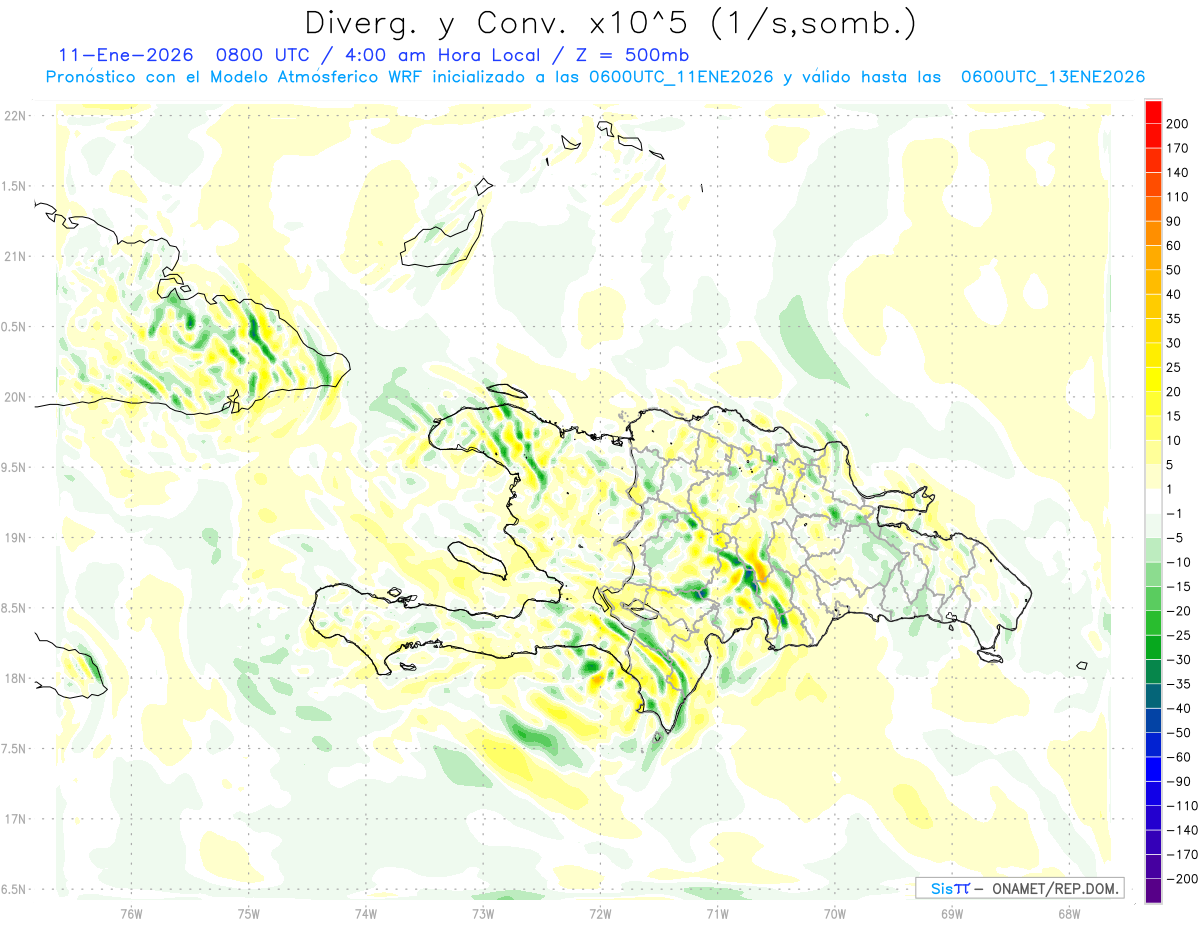Click the color bar value -60

tap(1177, 757)
